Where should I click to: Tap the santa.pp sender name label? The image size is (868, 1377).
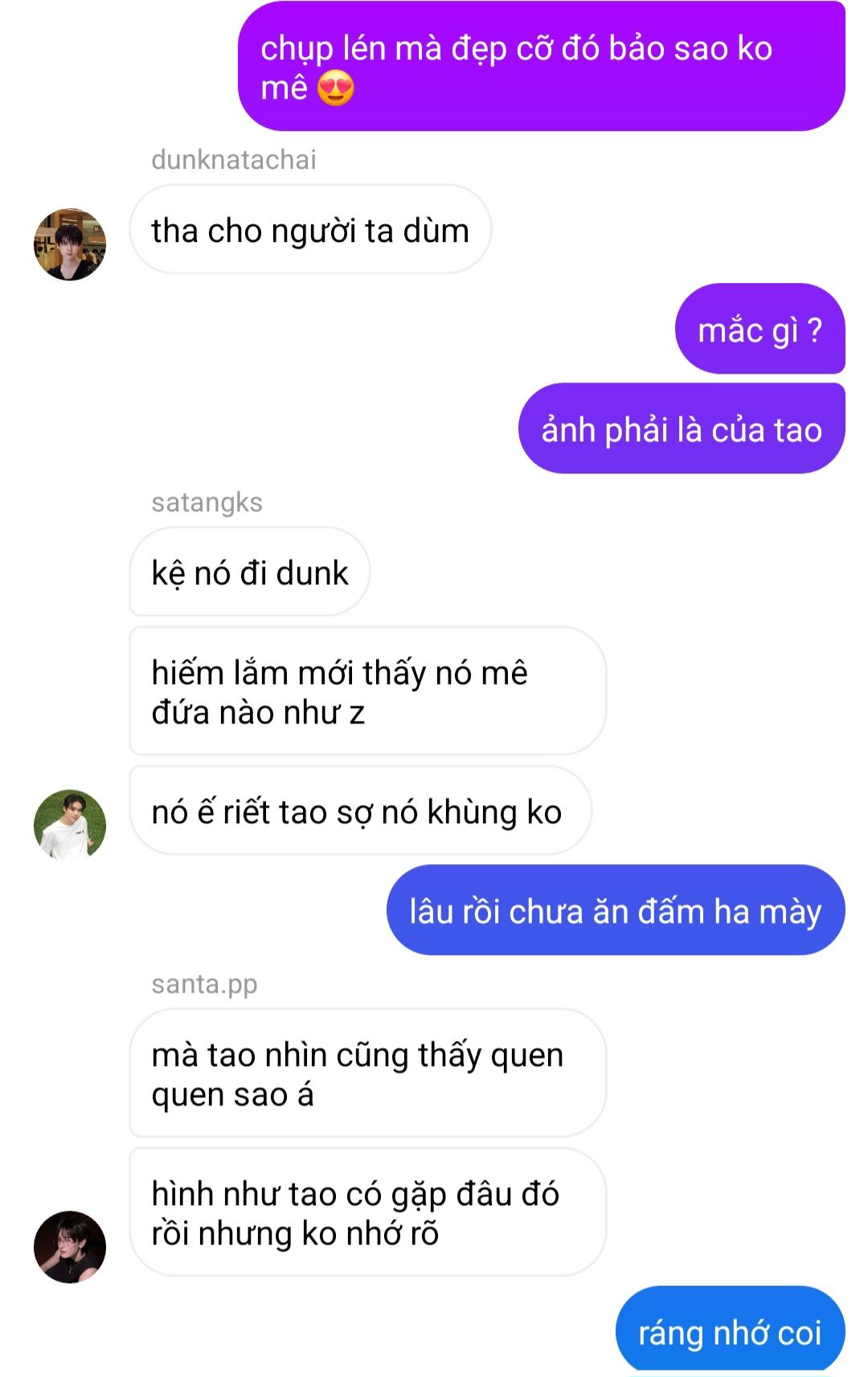tap(205, 984)
